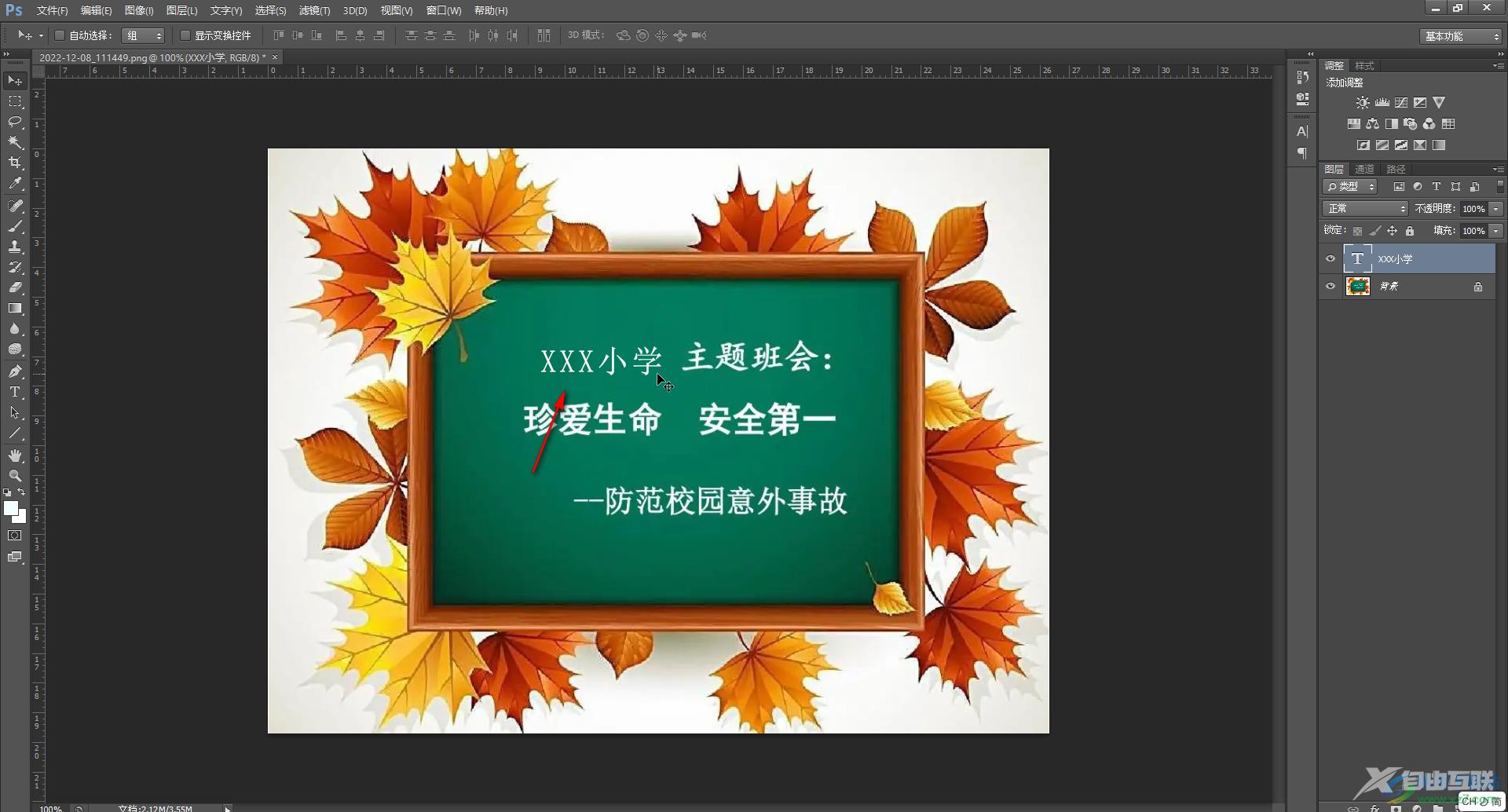Open the History panel icon
Viewport: 1508px width, 812px height.
click(1302, 77)
